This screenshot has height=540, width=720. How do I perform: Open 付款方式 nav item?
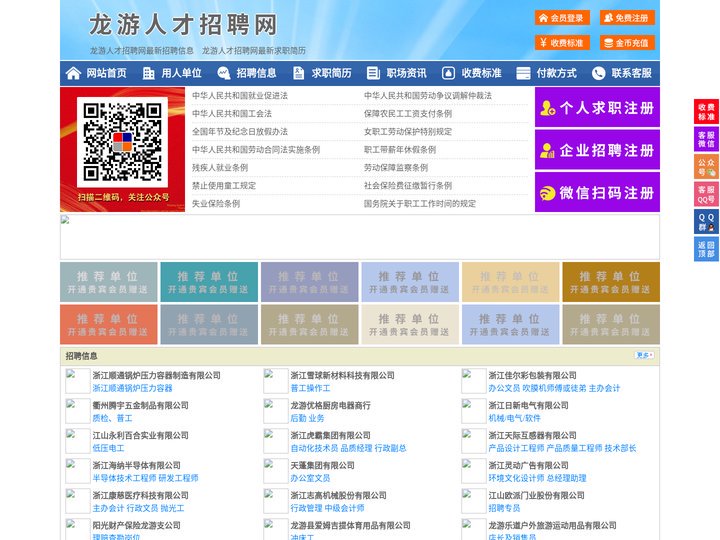557,73
